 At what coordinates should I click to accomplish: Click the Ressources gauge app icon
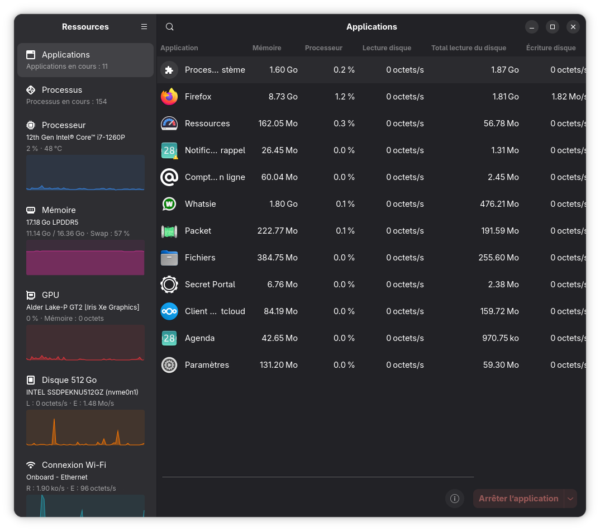pos(169,123)
